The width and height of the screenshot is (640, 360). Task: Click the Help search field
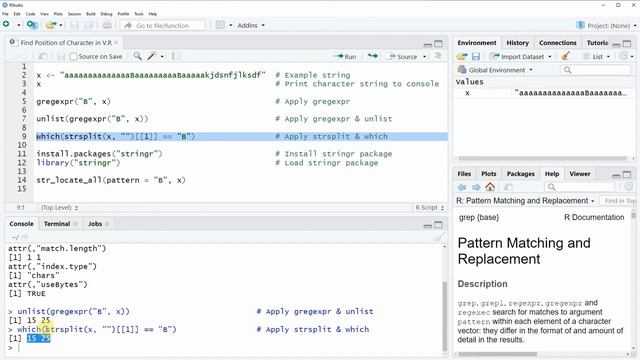pyautogui.click(x=580, y=187)
